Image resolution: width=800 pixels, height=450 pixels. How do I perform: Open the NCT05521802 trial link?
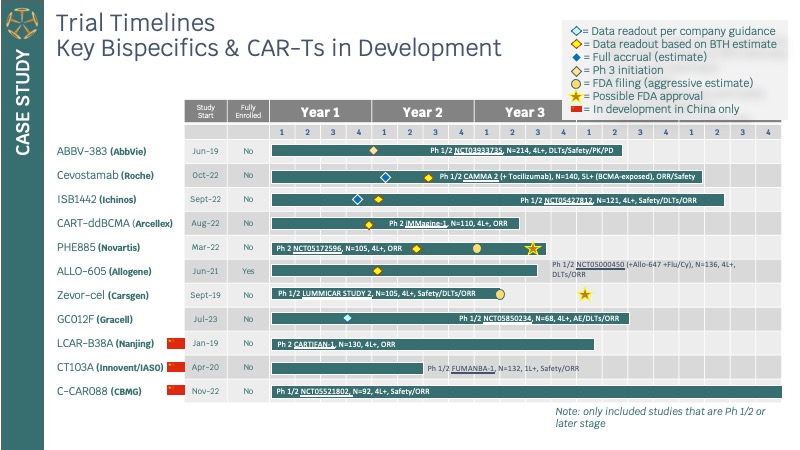pyautogui.click(x=324, y=391)
